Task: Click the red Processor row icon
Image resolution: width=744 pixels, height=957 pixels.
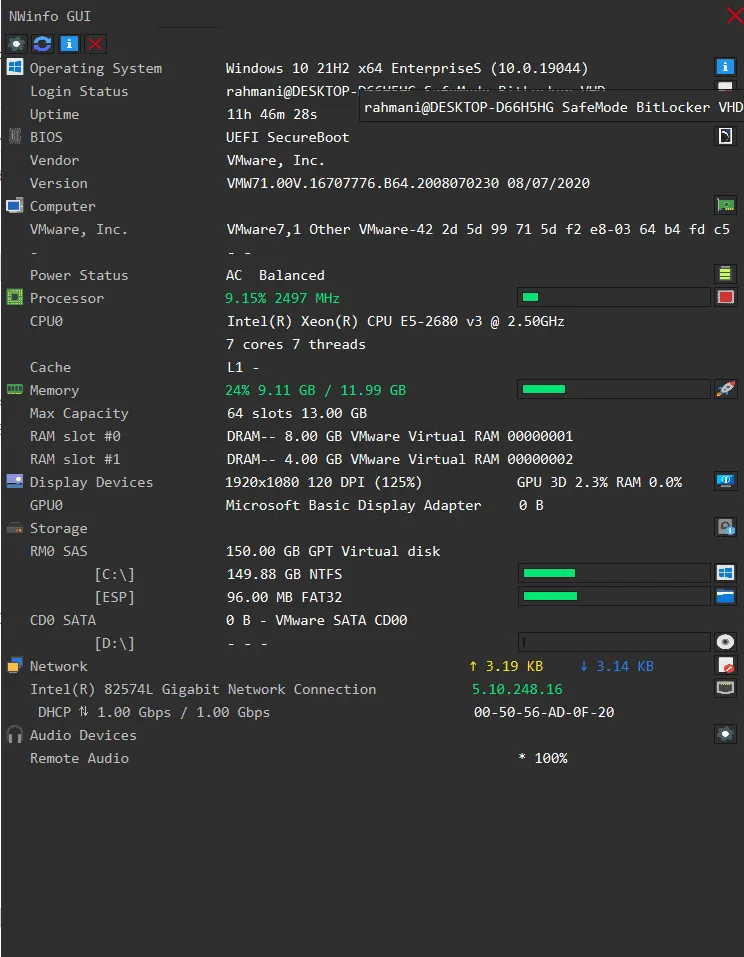Action: 725,297
